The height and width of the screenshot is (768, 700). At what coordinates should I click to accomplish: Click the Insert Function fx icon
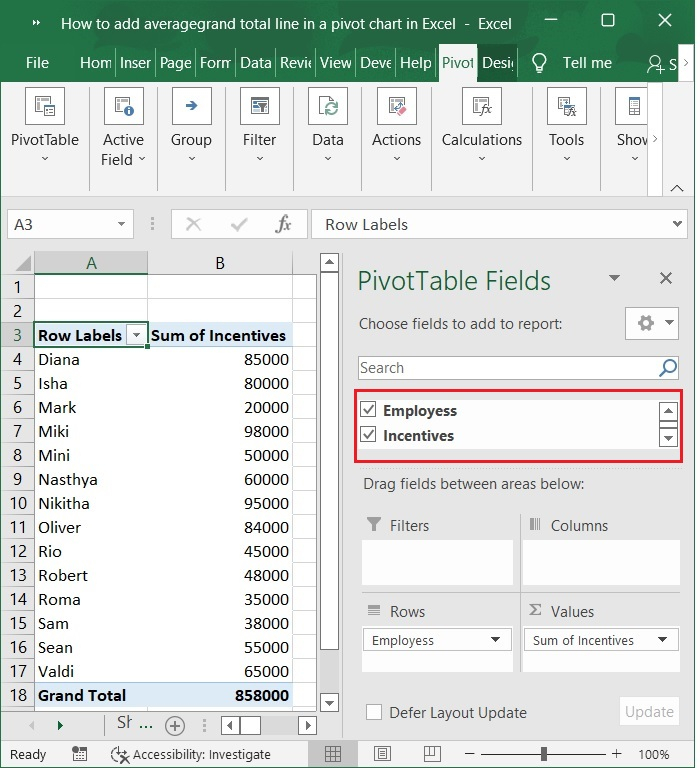point(283,224)
